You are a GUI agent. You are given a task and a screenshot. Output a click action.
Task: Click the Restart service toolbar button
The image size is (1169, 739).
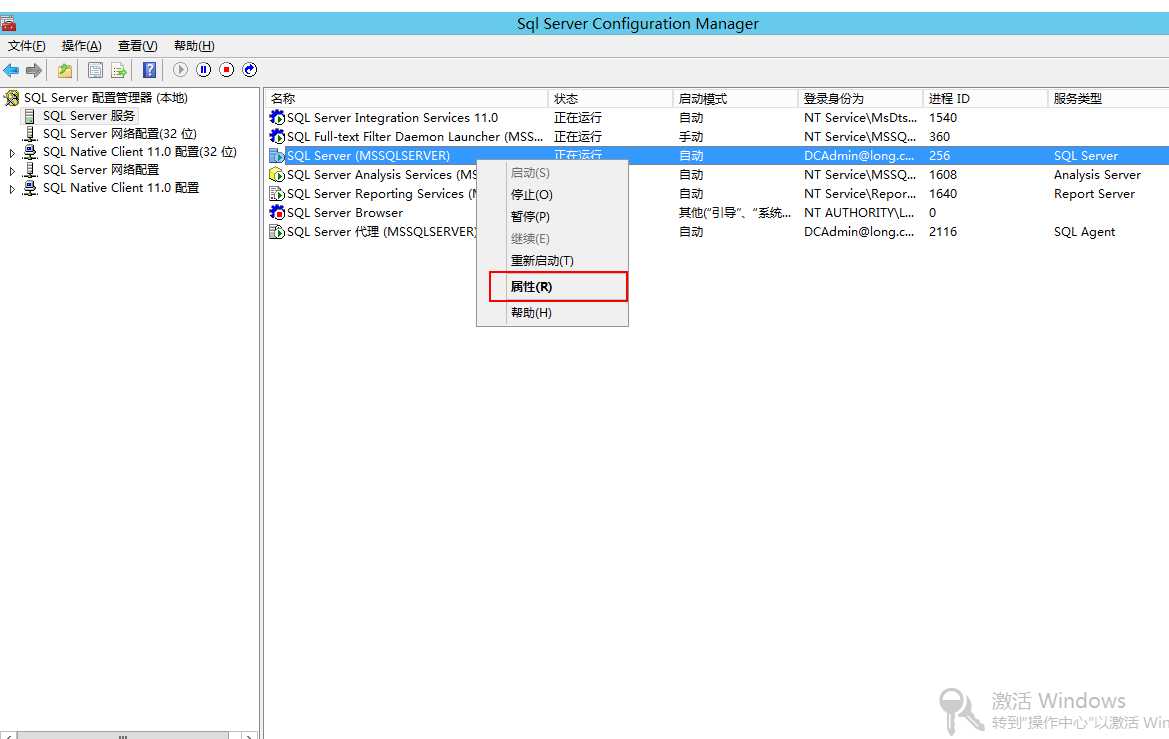click(x=250, y=69)
